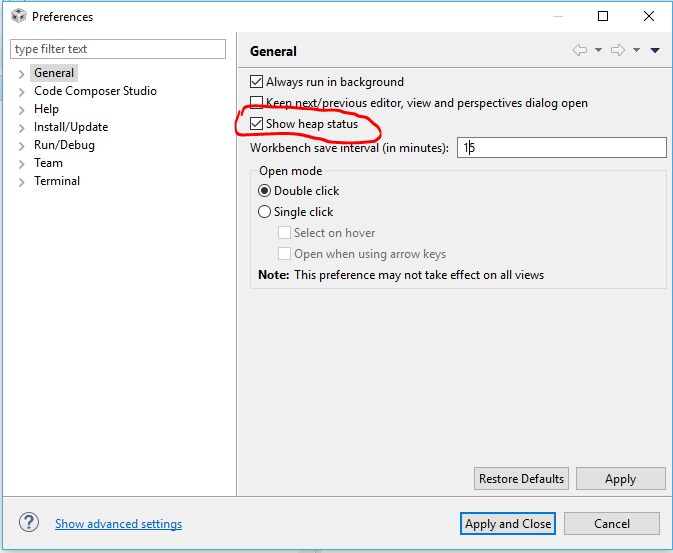Open the Show advanced settings link
This screenshot has height=553, width=673.
tap(118, 524)
